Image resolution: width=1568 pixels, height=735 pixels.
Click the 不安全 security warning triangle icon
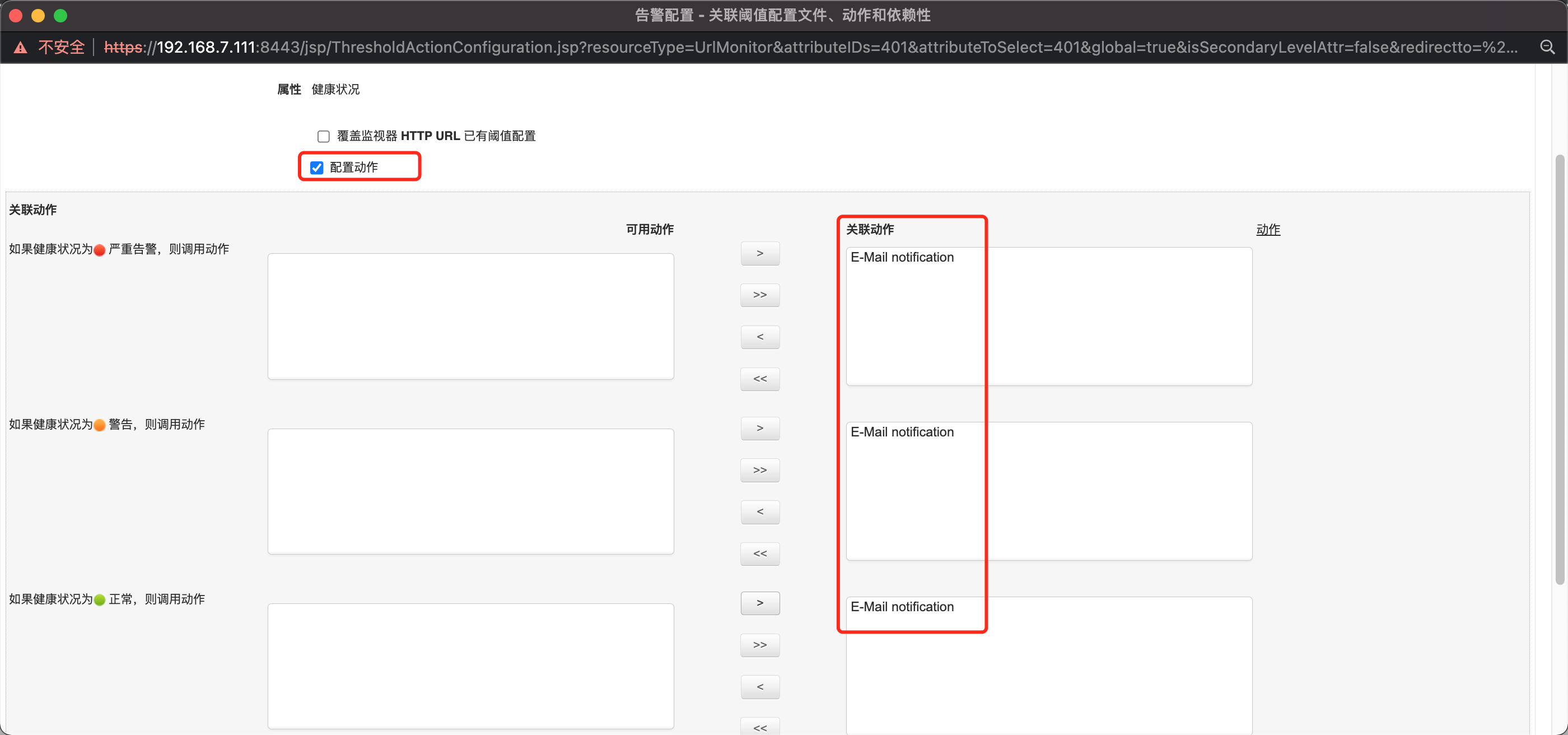coord(21,48)
